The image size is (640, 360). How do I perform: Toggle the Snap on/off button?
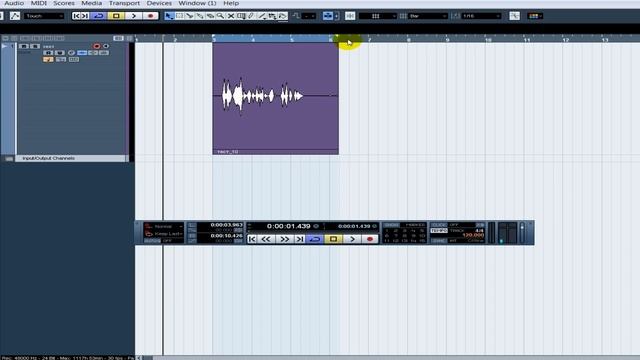pos(350,16)
